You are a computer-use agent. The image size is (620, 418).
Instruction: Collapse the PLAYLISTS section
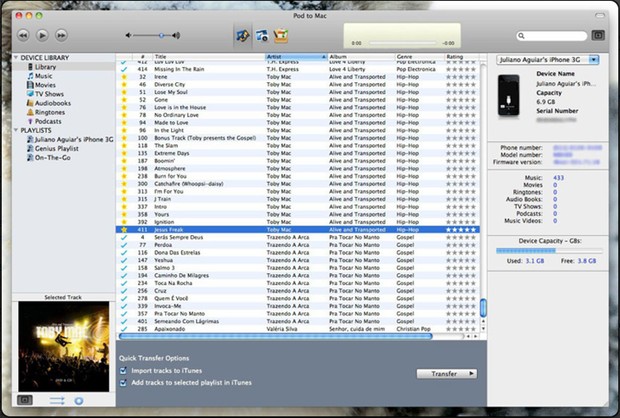click(x=16, y=130)
